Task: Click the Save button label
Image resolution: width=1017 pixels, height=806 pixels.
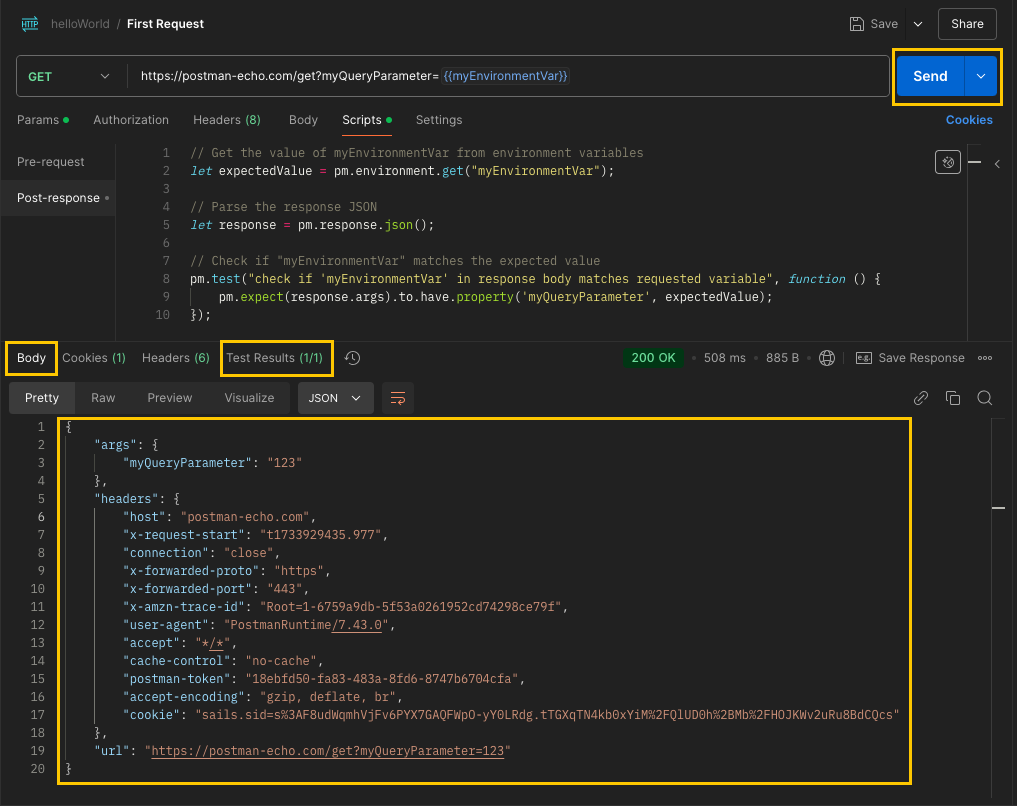Action: pyautogui.click(x=884, y=24)
